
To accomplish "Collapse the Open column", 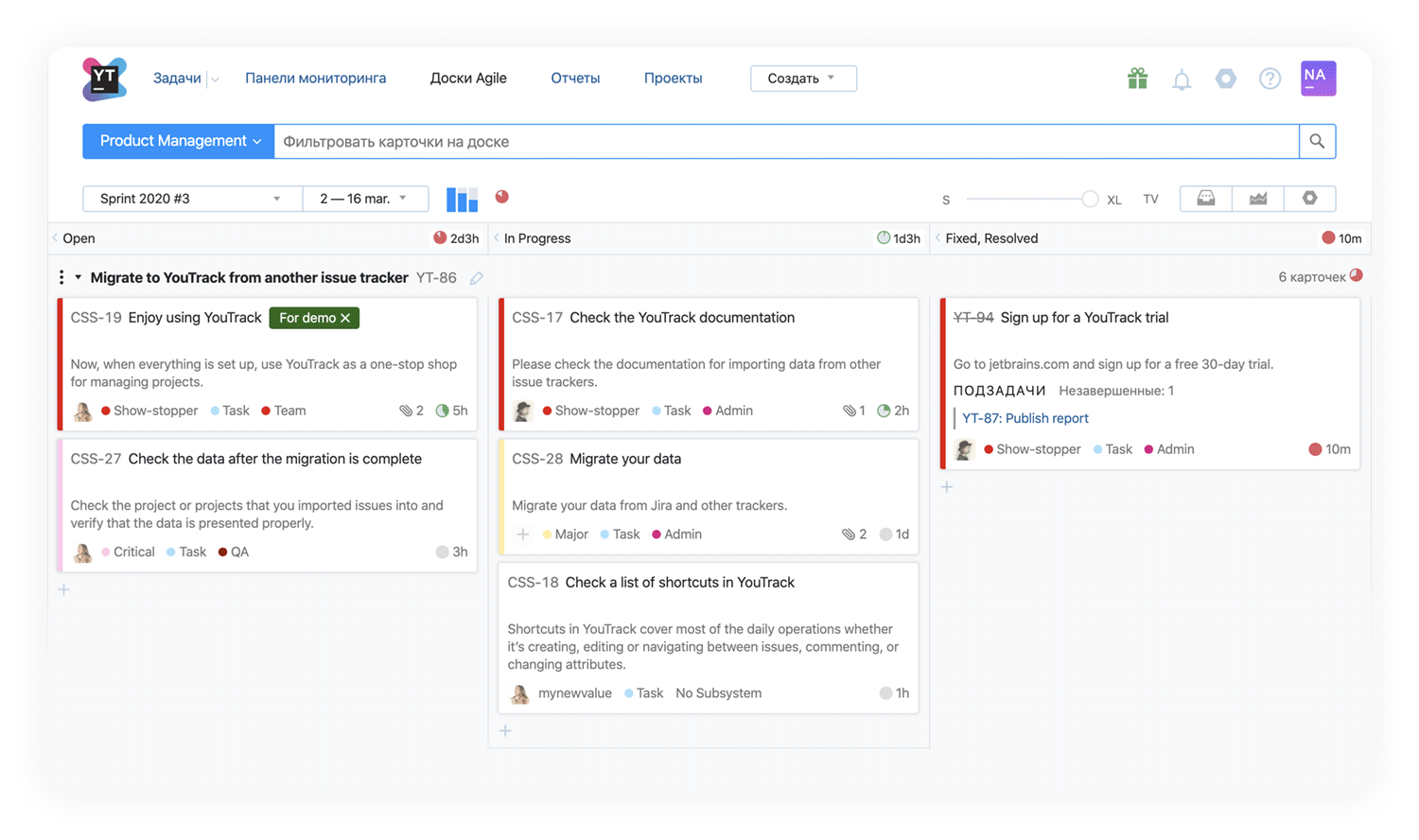I will point(55,238).
